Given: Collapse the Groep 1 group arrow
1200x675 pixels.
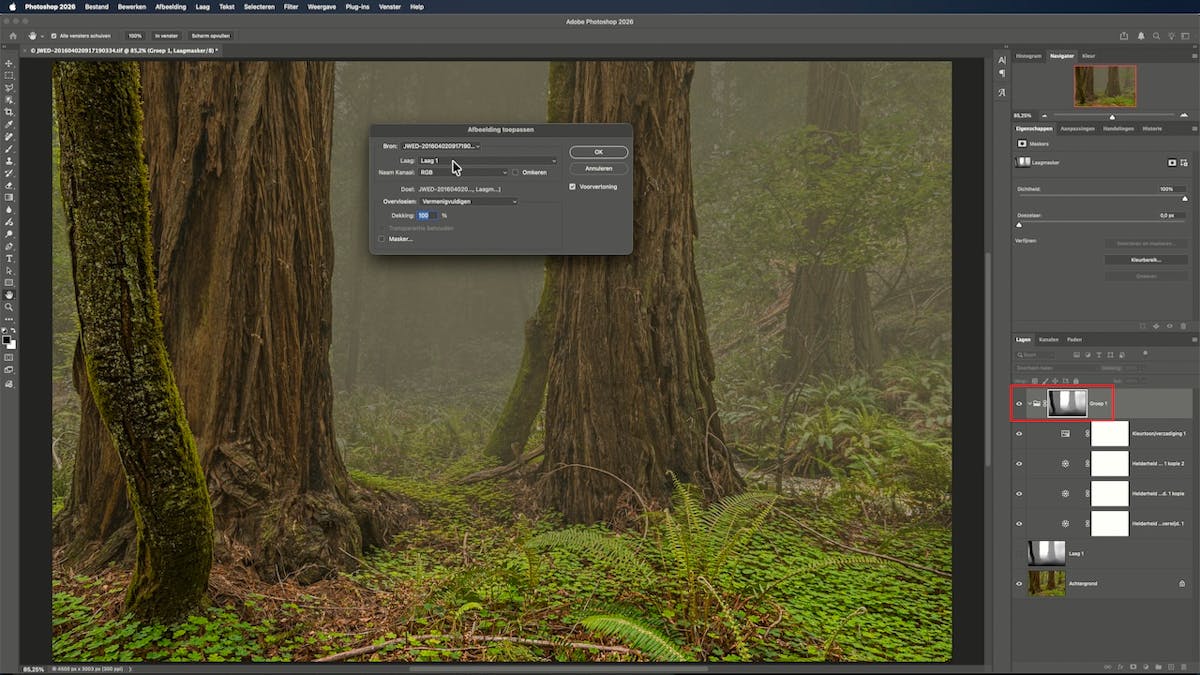Looking at the screenshot, I should (1029, 404).
